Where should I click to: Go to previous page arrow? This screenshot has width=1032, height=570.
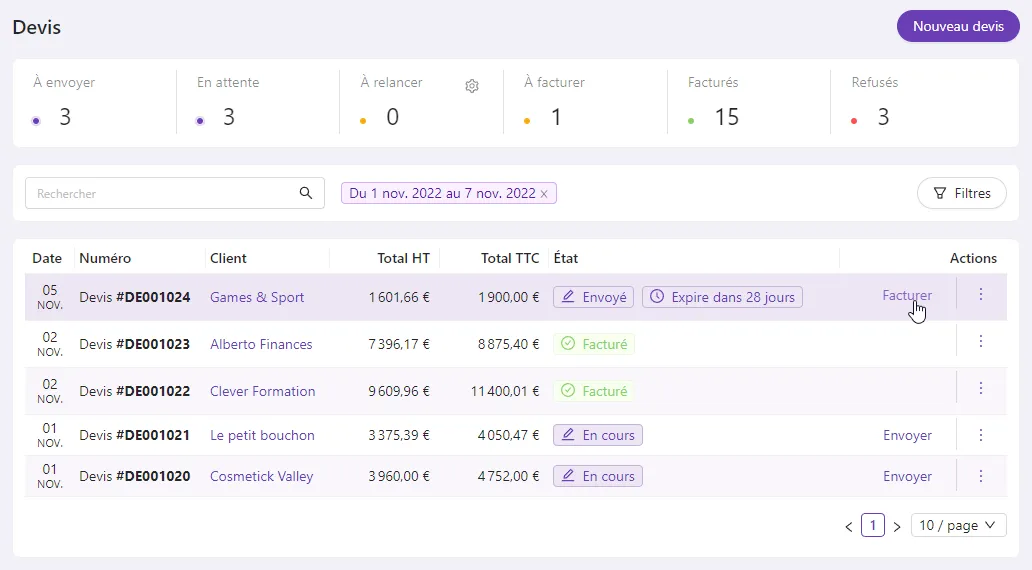849,527
